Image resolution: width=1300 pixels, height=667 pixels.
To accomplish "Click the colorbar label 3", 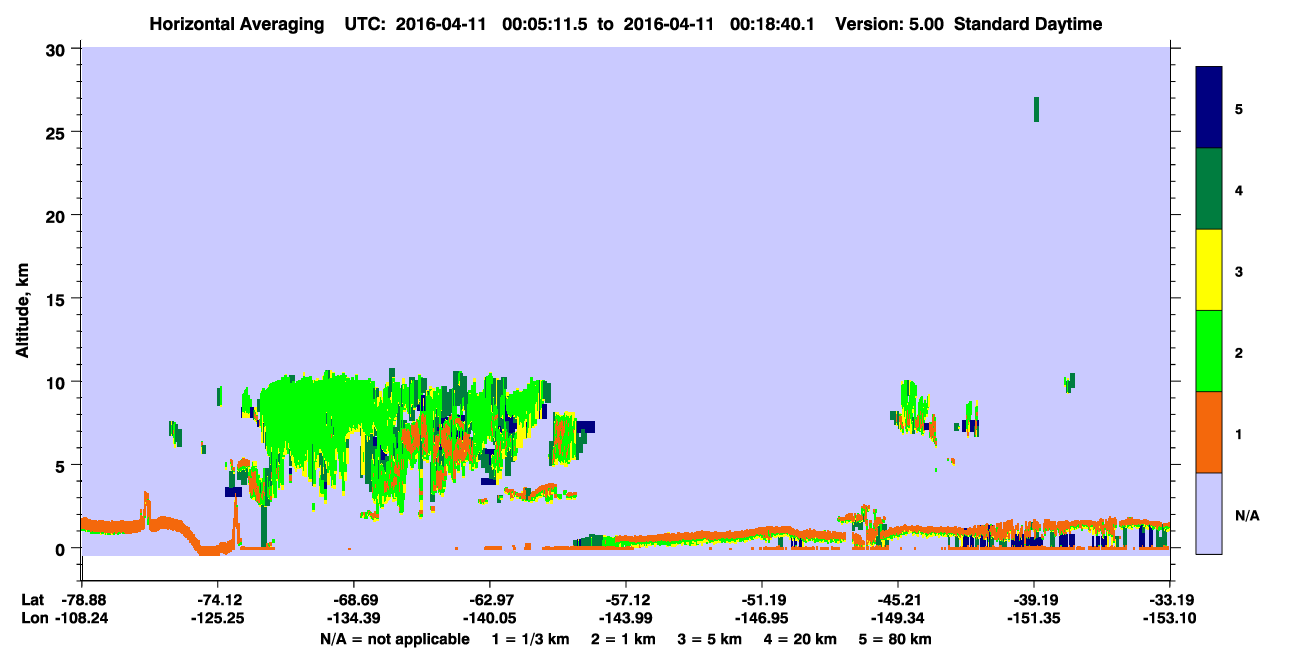I will [x=1239, y=271].
